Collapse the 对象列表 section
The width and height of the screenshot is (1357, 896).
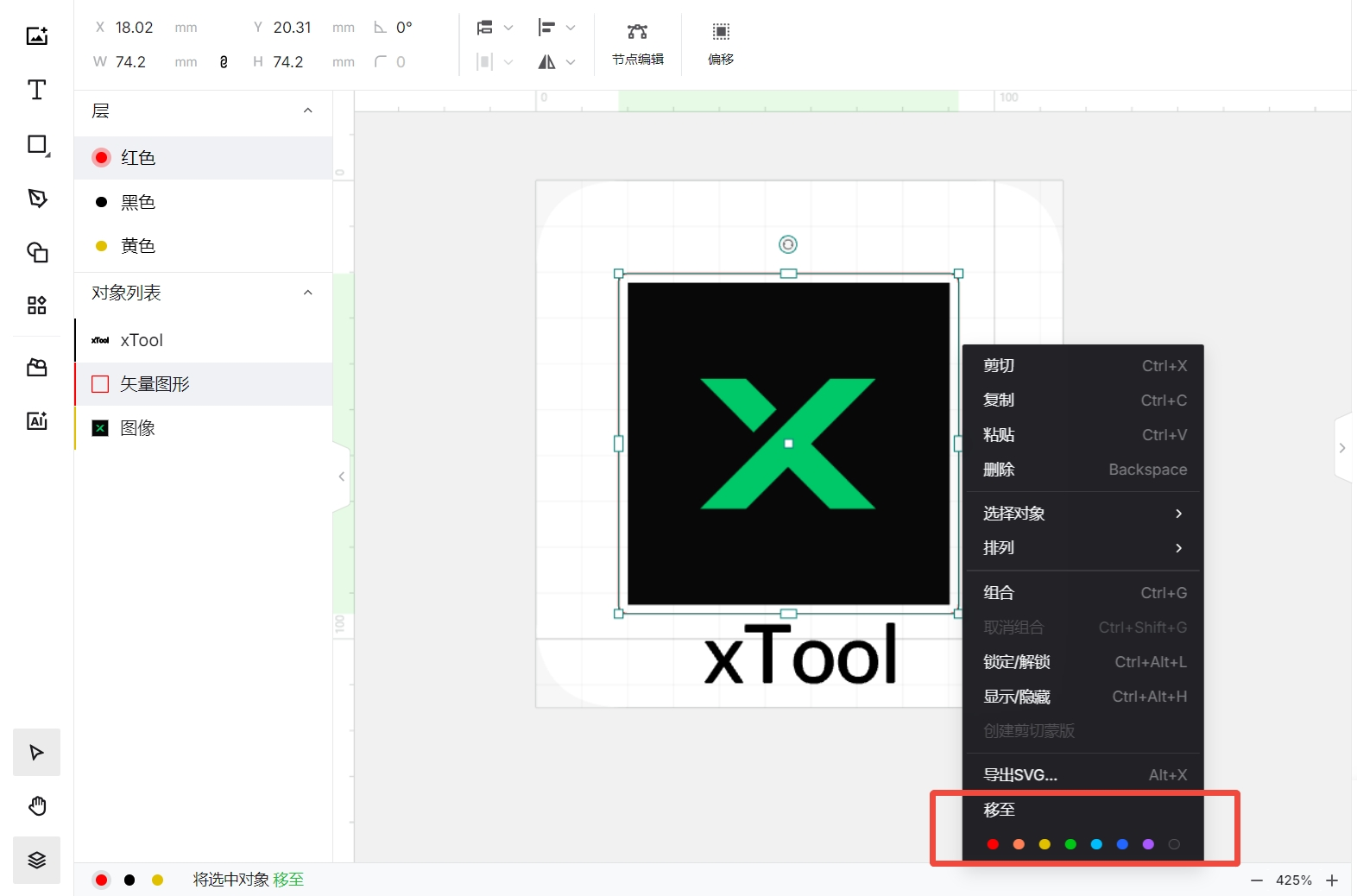pyautogui.click(x=308, y=293)
